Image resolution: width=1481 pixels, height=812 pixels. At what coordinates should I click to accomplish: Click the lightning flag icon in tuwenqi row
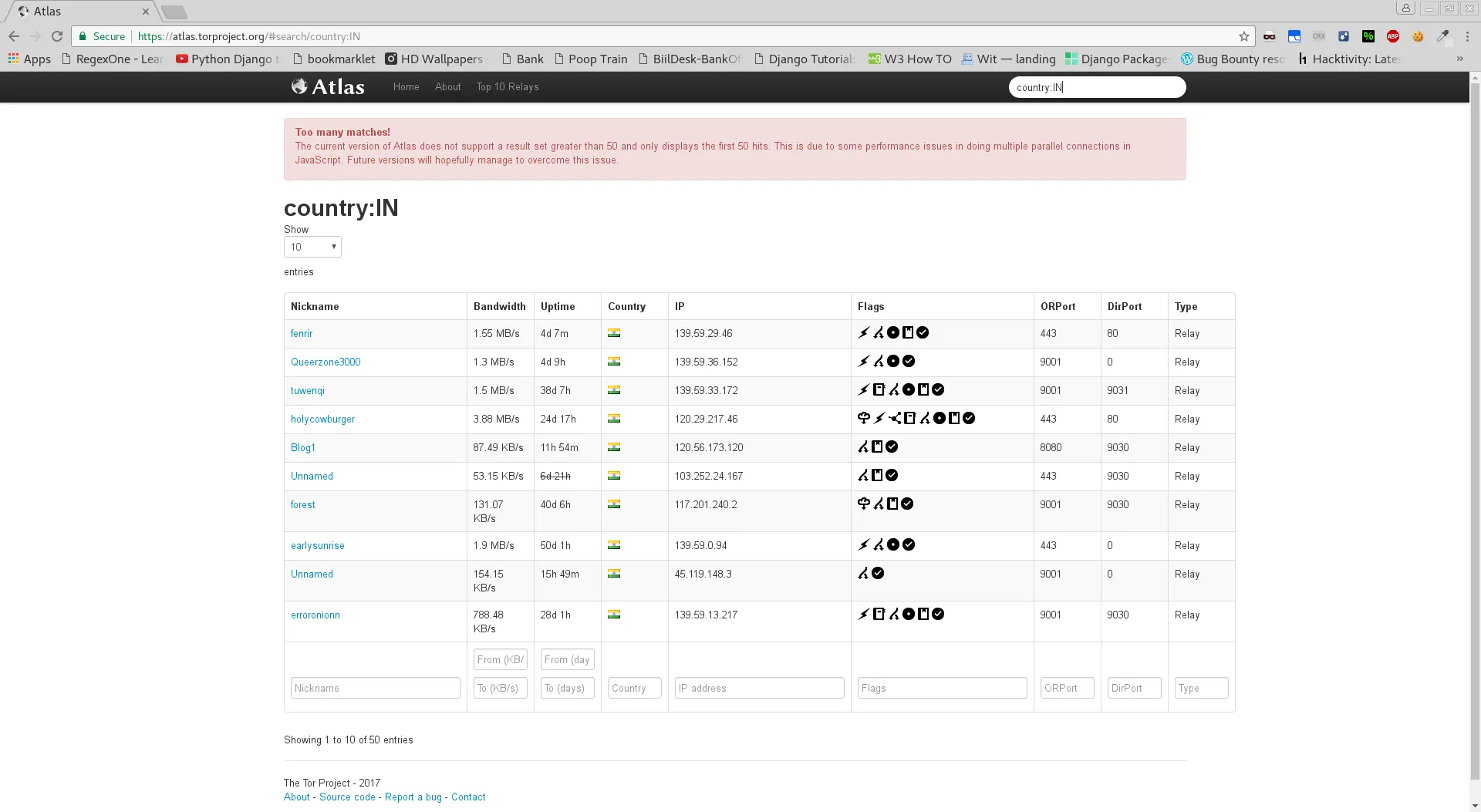(864, 390)
